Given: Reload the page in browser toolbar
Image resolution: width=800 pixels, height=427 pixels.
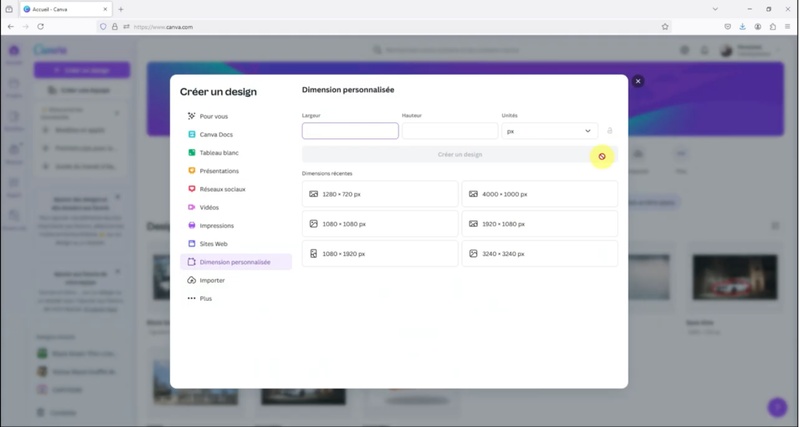Looking at the screenshot, I should pos(40,27).
